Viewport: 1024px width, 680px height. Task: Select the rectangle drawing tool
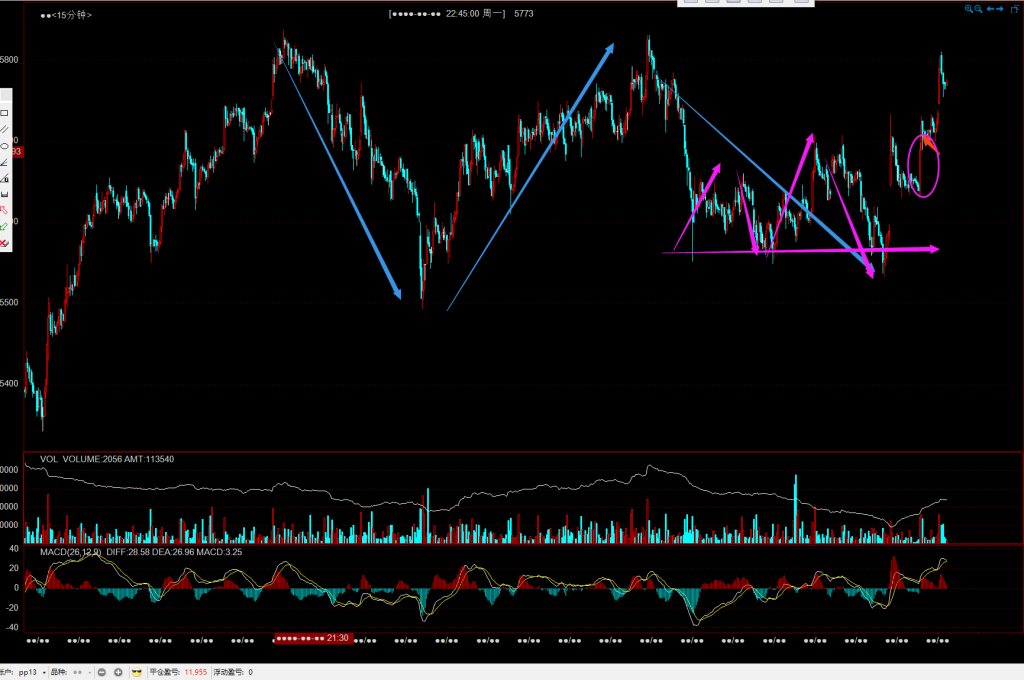point(4,113)
